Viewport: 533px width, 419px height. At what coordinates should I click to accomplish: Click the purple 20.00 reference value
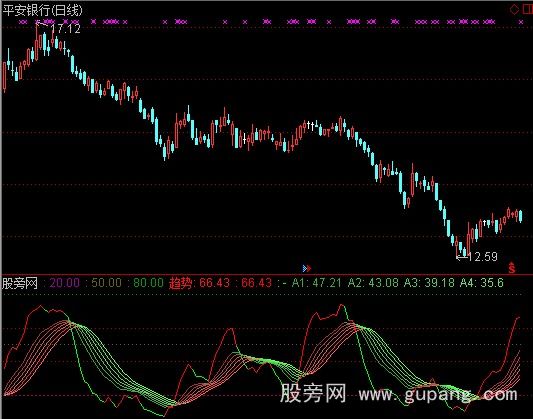pos(65,283)
